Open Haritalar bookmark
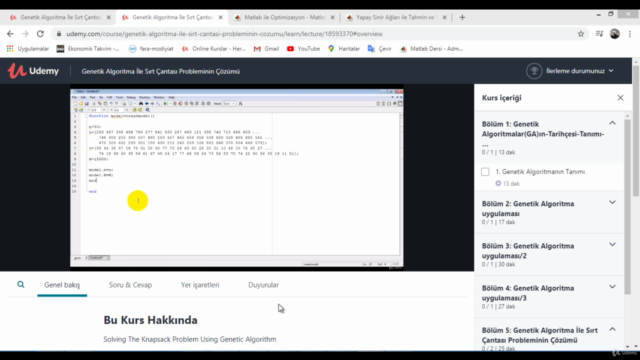The image size is (640, 360). [344, 49]
